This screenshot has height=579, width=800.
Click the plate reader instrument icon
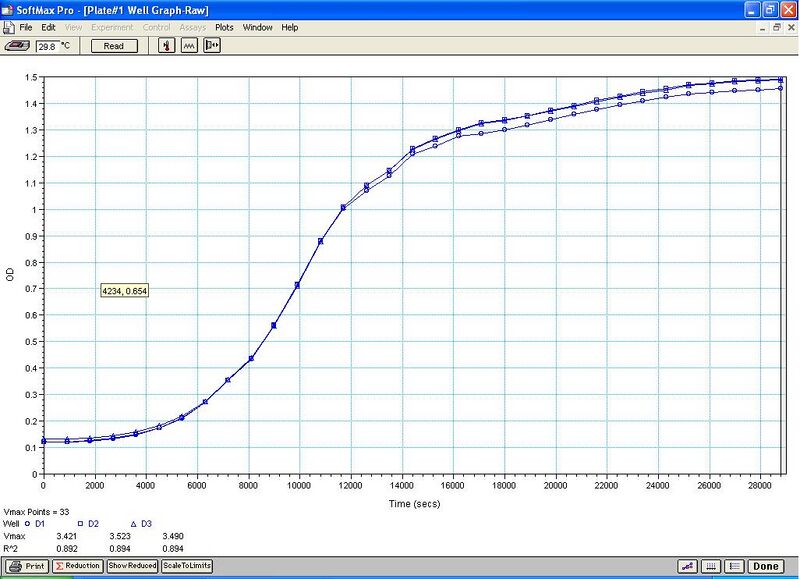(x=17, y=45)
